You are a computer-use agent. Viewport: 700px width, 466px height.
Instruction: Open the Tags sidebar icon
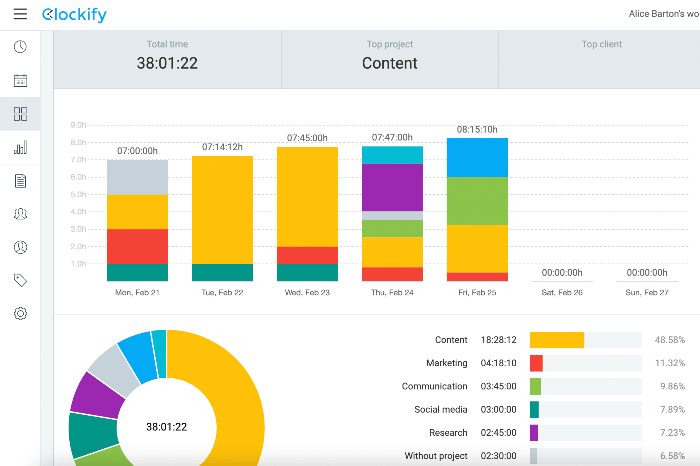coord(20,280)
